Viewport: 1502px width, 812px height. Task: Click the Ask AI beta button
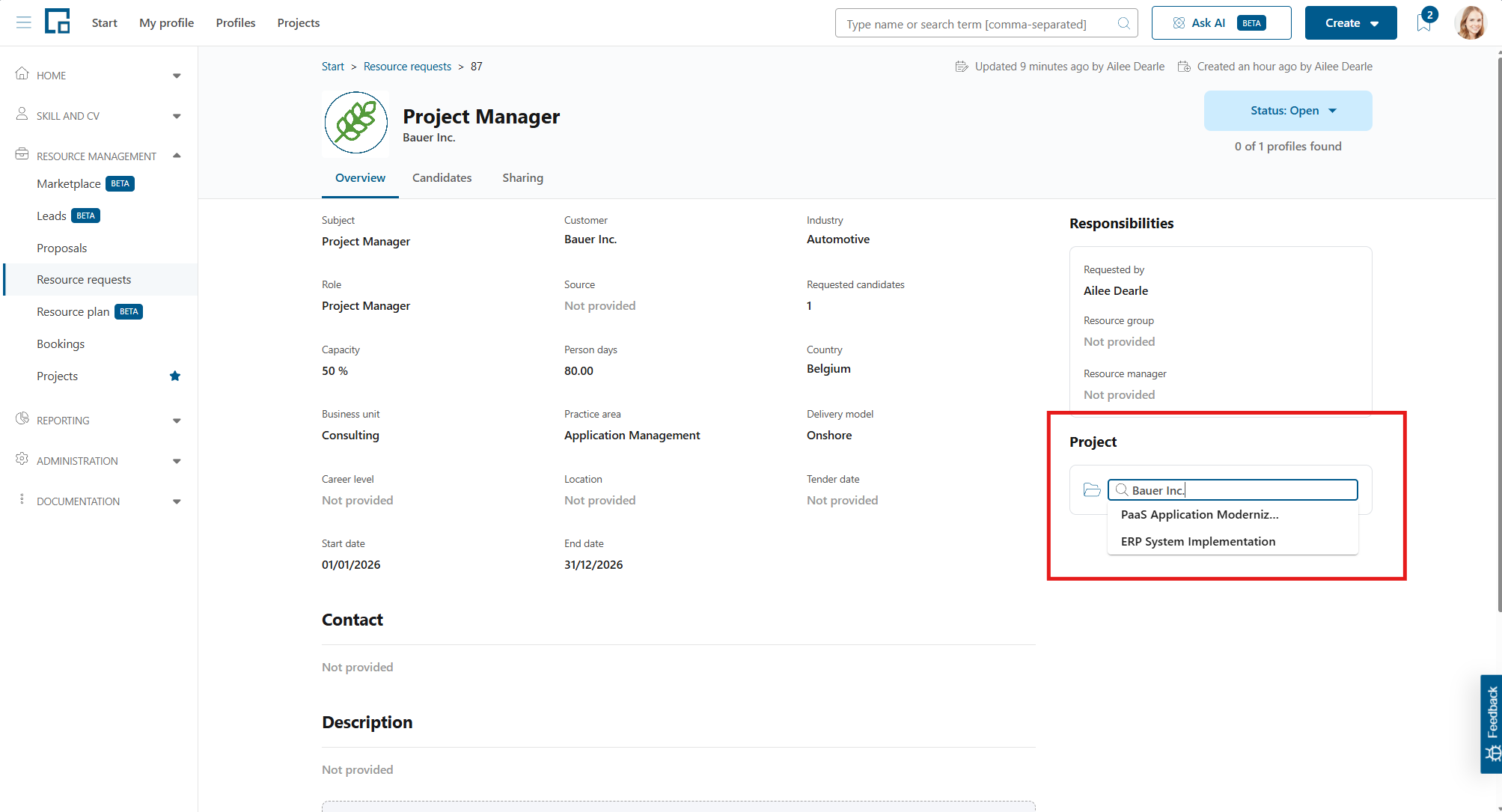pos(1221,23)
